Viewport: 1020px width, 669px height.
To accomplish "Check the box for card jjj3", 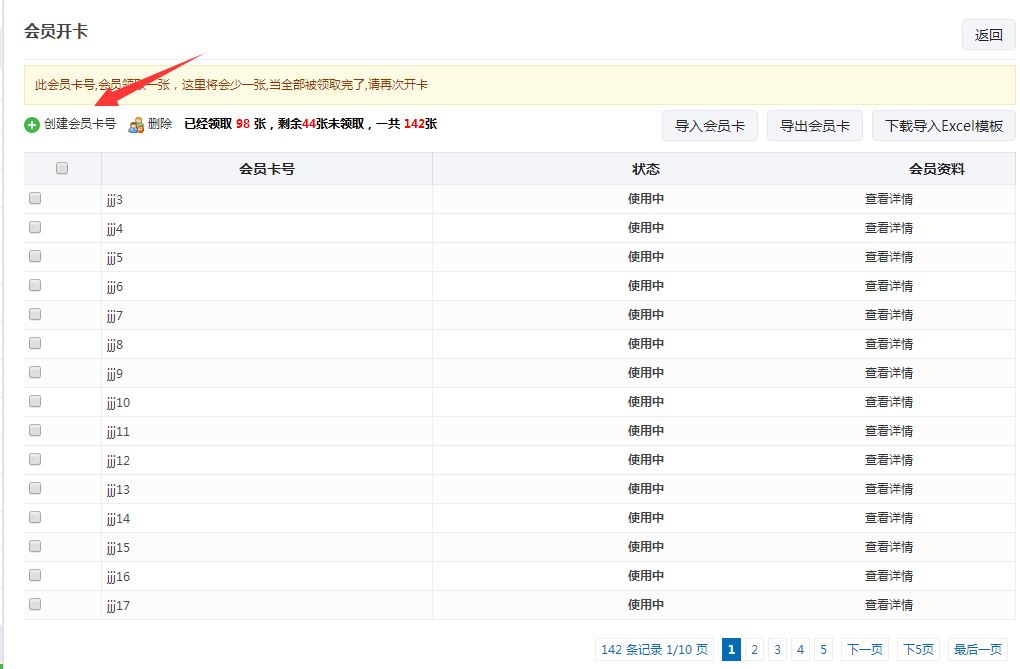I will pos(35,198).
